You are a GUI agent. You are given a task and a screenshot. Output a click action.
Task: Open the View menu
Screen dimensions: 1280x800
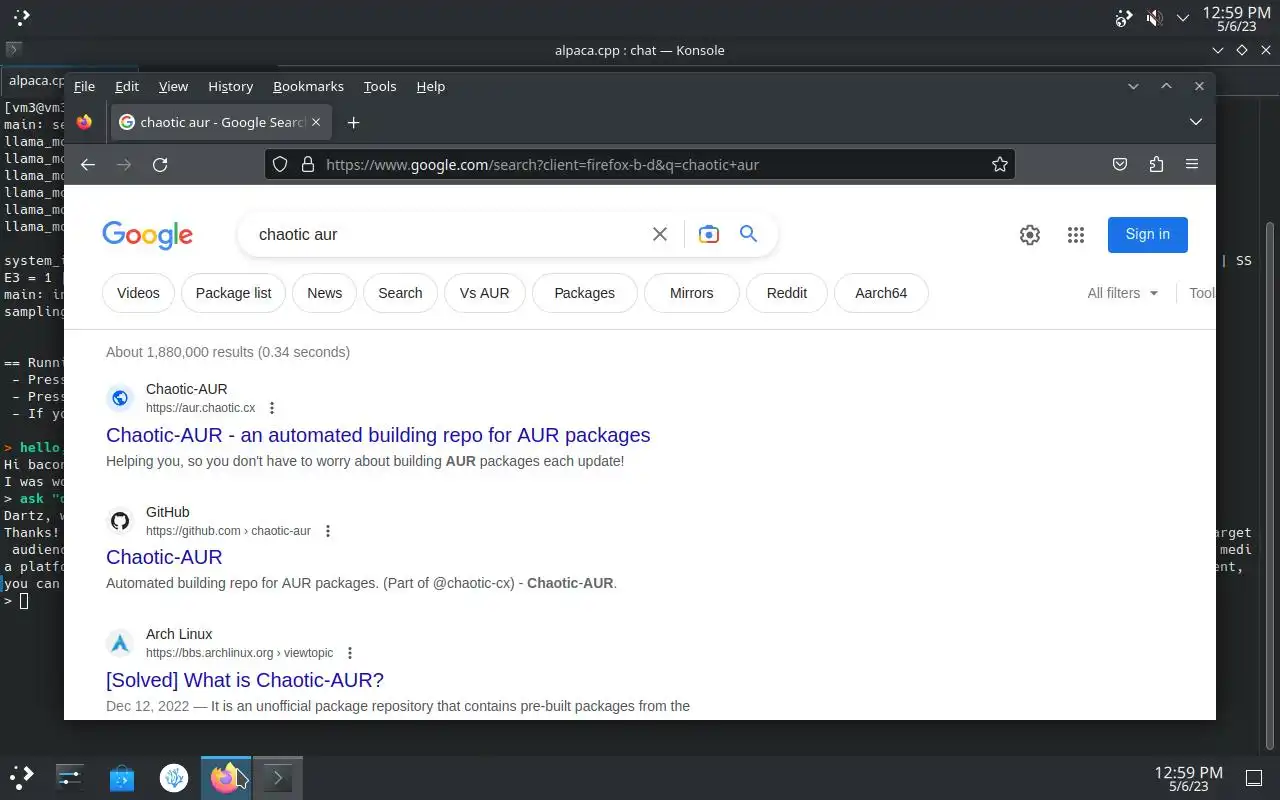(x=173, y=86)
